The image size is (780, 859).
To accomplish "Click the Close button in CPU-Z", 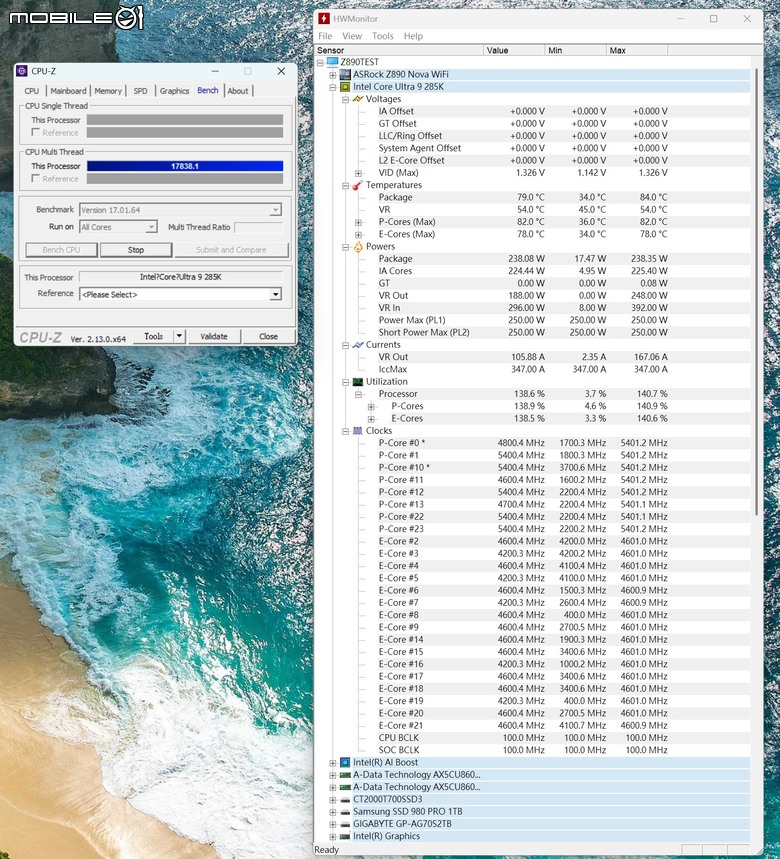I will pos(268,336).
